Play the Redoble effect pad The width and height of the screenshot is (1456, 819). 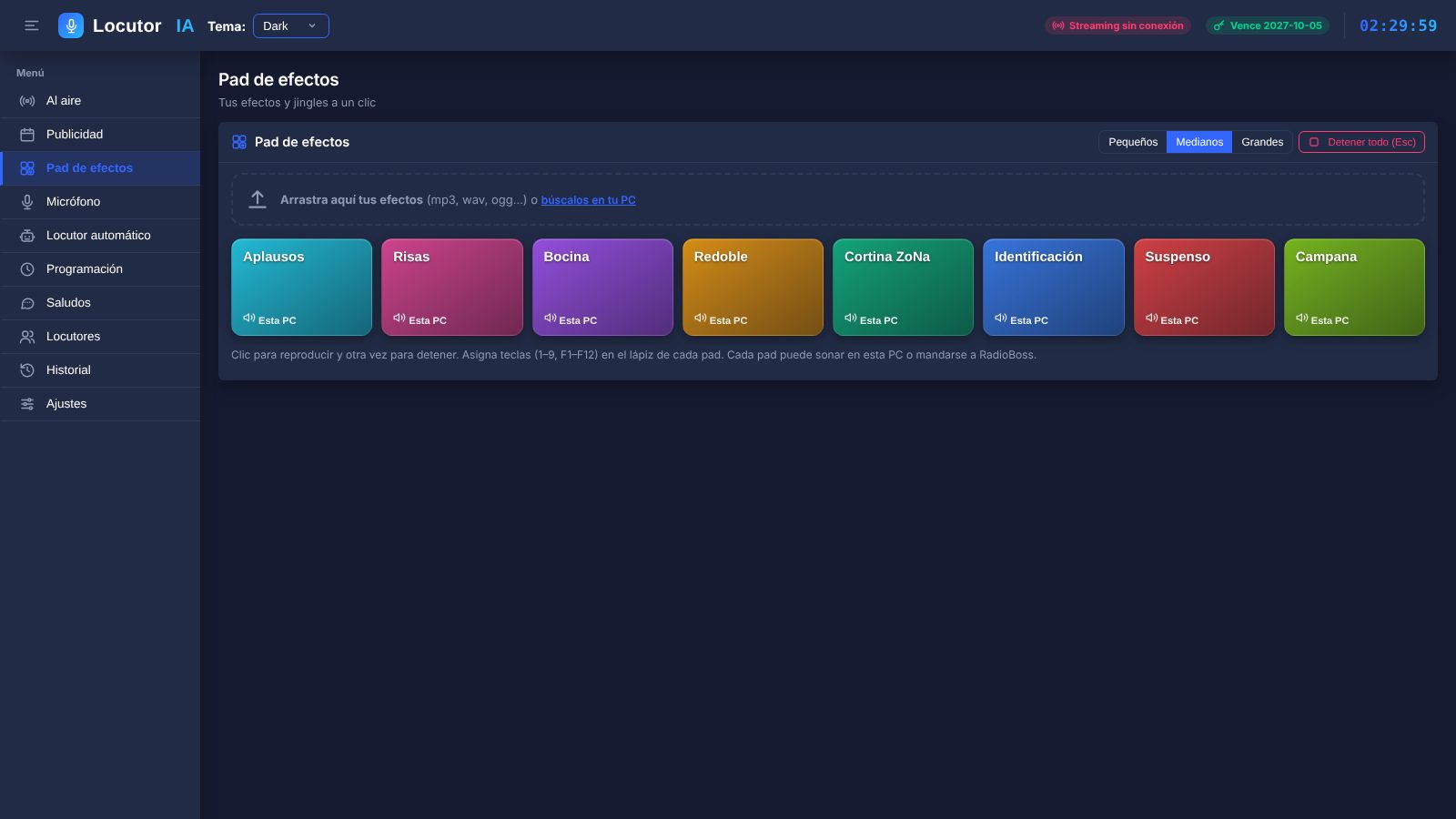[x=753, y=288]
